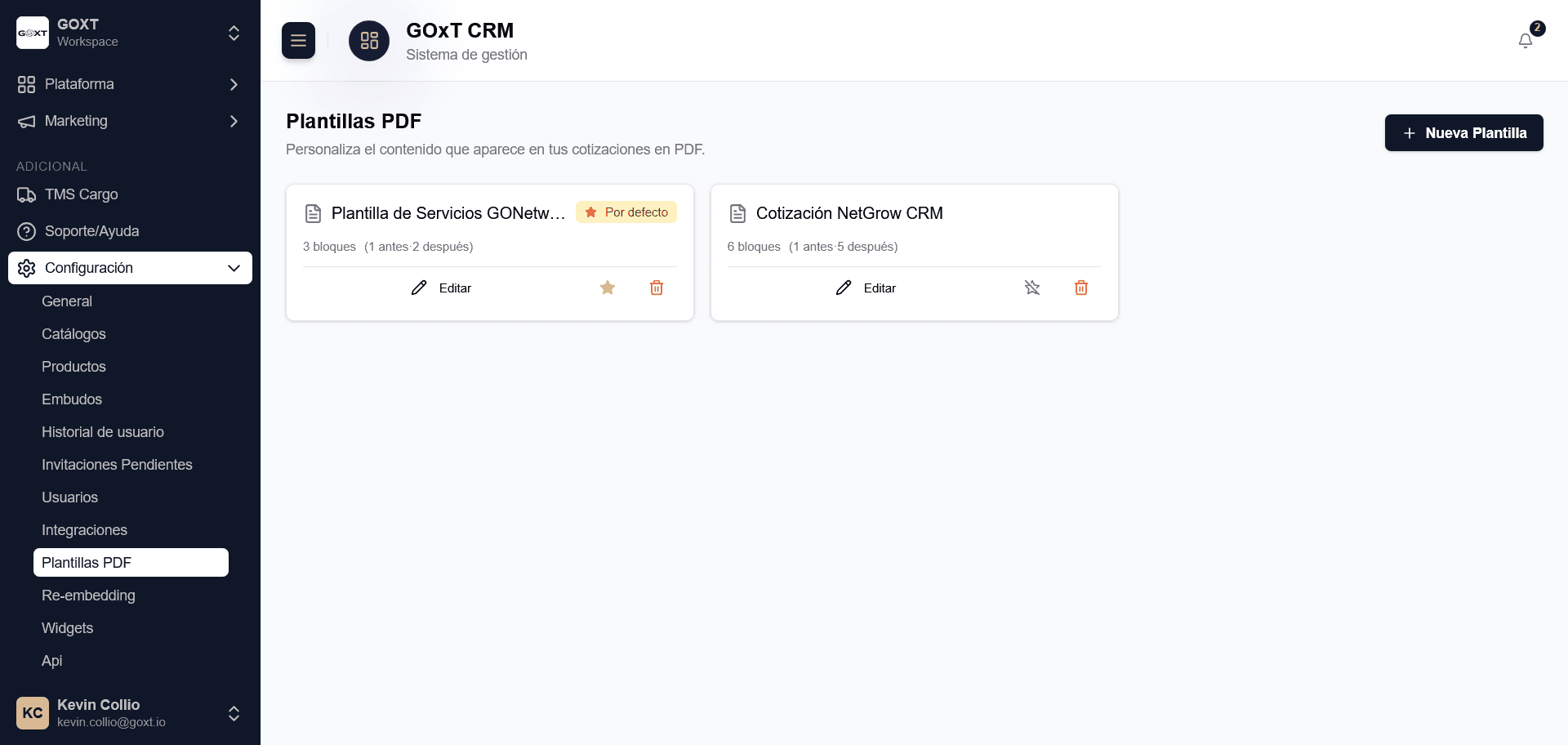
Task: Open Plantilla de Servicios GONetw… card title
Action: tap(448, 213)
